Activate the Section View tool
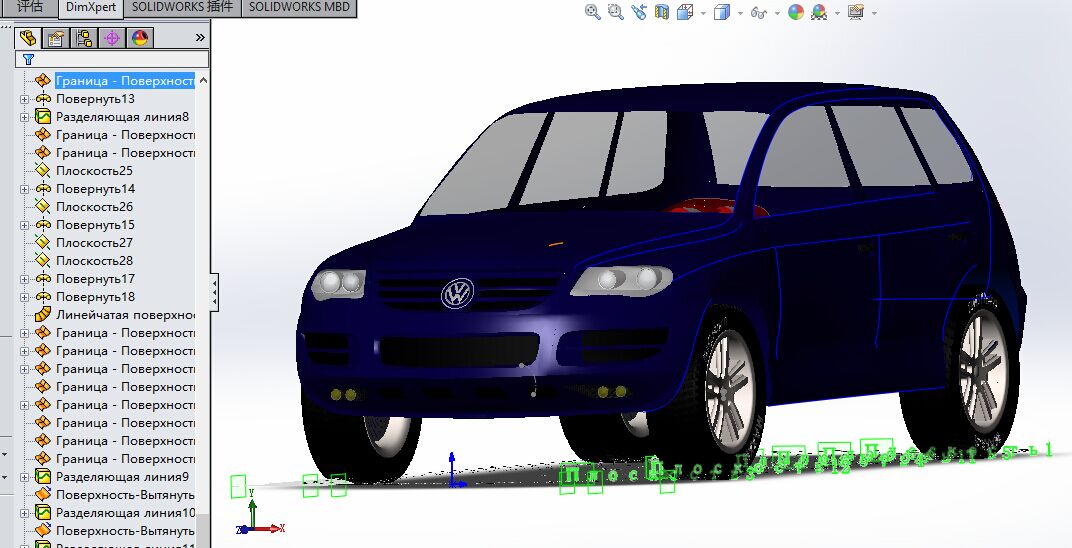 tap(662, 12)
